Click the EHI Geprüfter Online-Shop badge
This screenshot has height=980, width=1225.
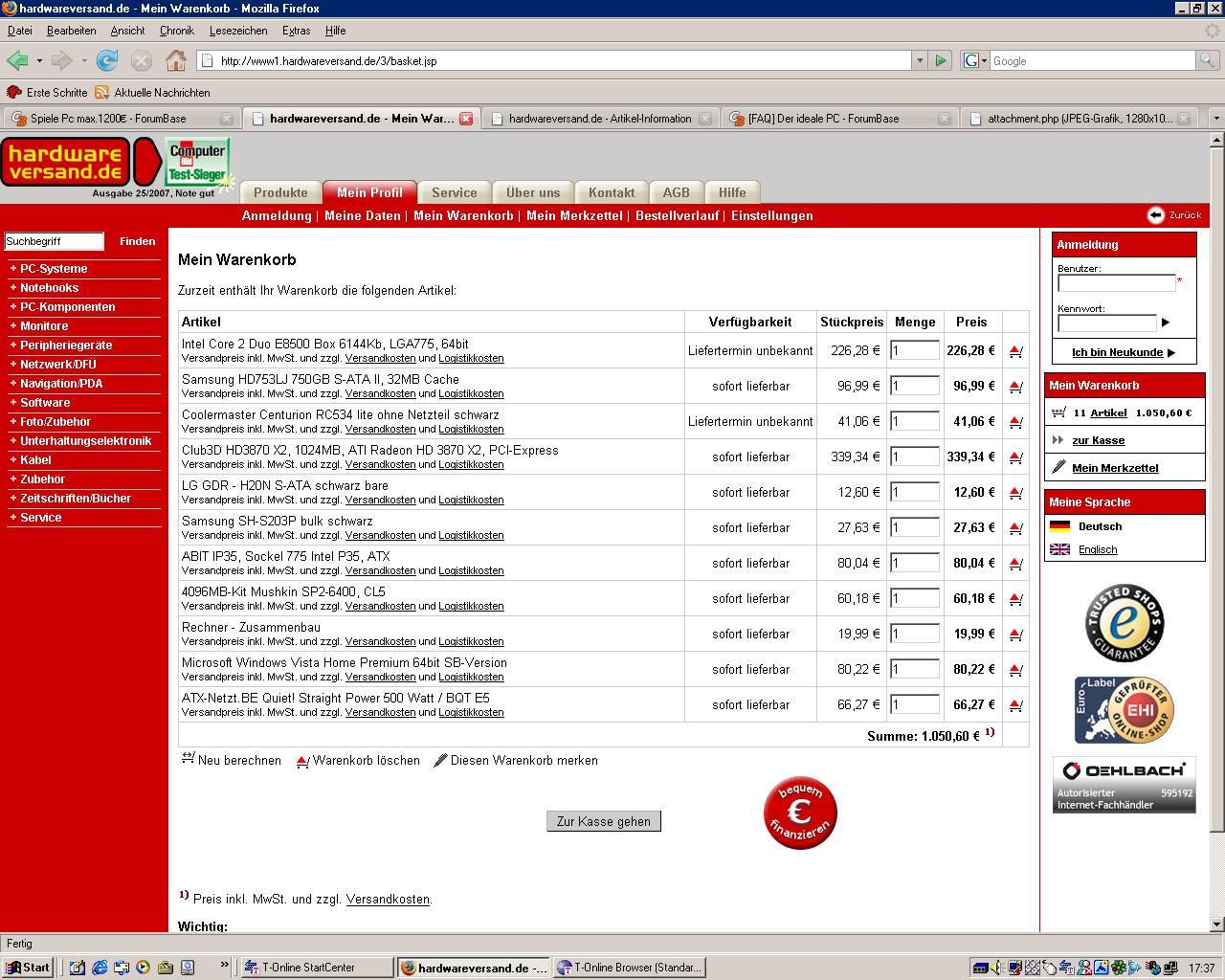pyautogui.click(x=1124, y=709)
